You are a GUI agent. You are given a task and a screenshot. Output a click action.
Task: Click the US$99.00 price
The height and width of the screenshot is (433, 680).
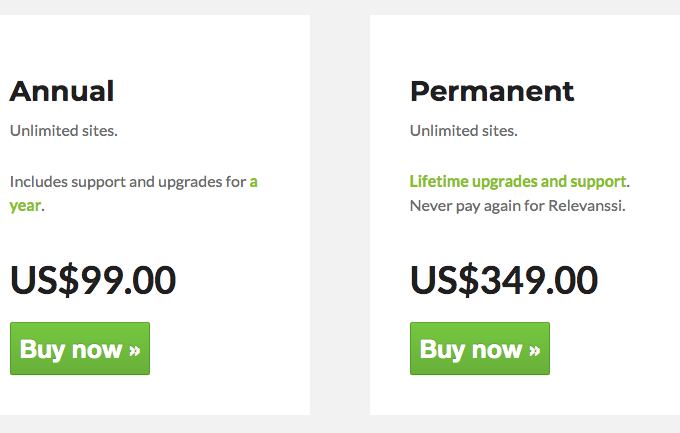[93, 280]
